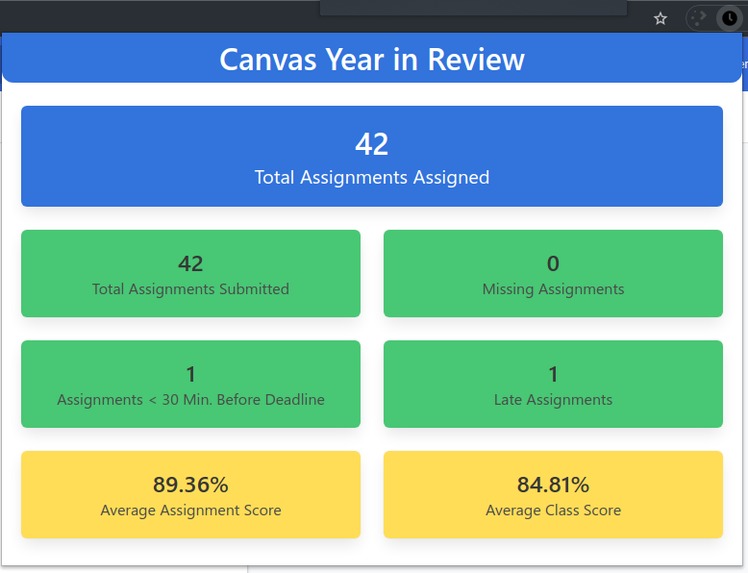748x573 pixels.
Task: Click the bookmark star icon
Action: click(x=660, y=19)
